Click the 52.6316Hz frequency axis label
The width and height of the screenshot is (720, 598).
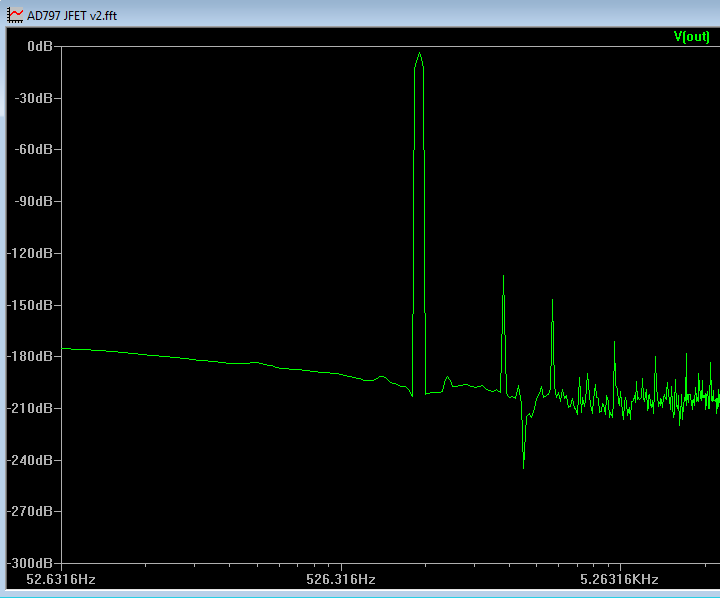(x=61, y=579)
